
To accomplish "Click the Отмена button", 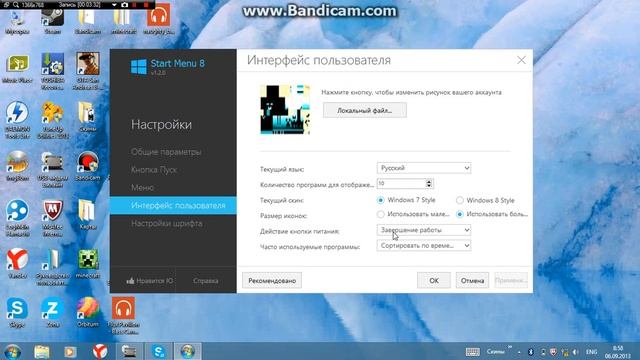I will (472, 280).
